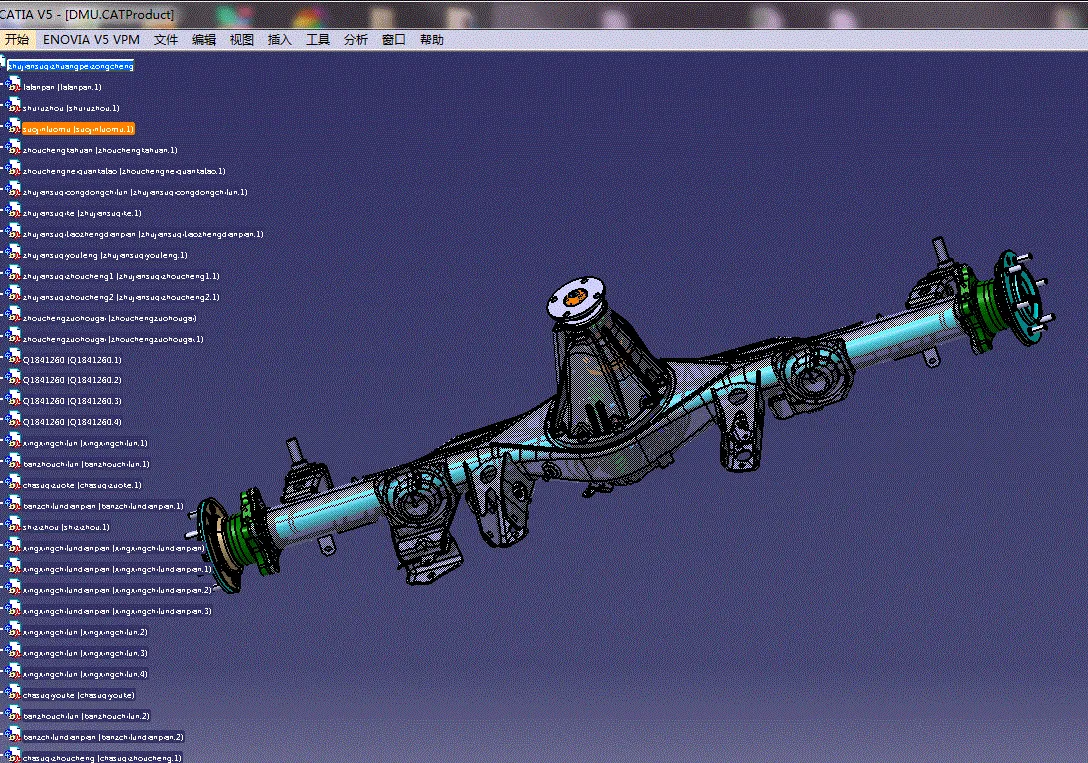Open the 工具 menu
Viewport: 1088px width, 763px height.
pos(318,40)
